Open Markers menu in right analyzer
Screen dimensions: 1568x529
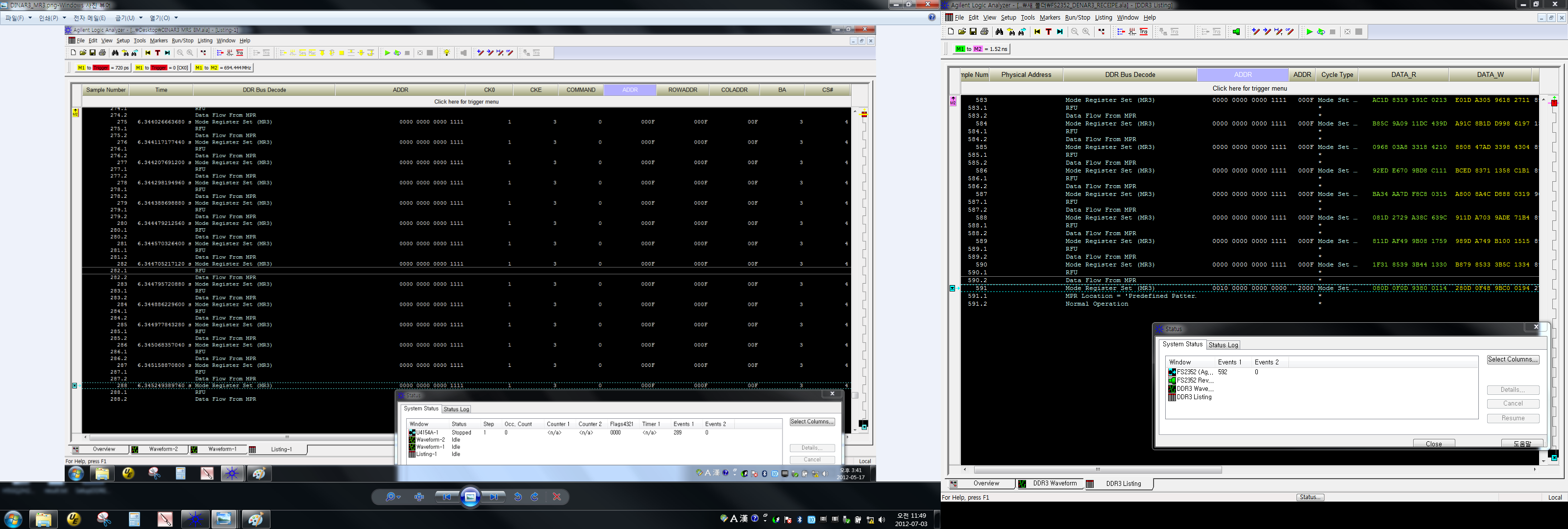(1050, 18)
